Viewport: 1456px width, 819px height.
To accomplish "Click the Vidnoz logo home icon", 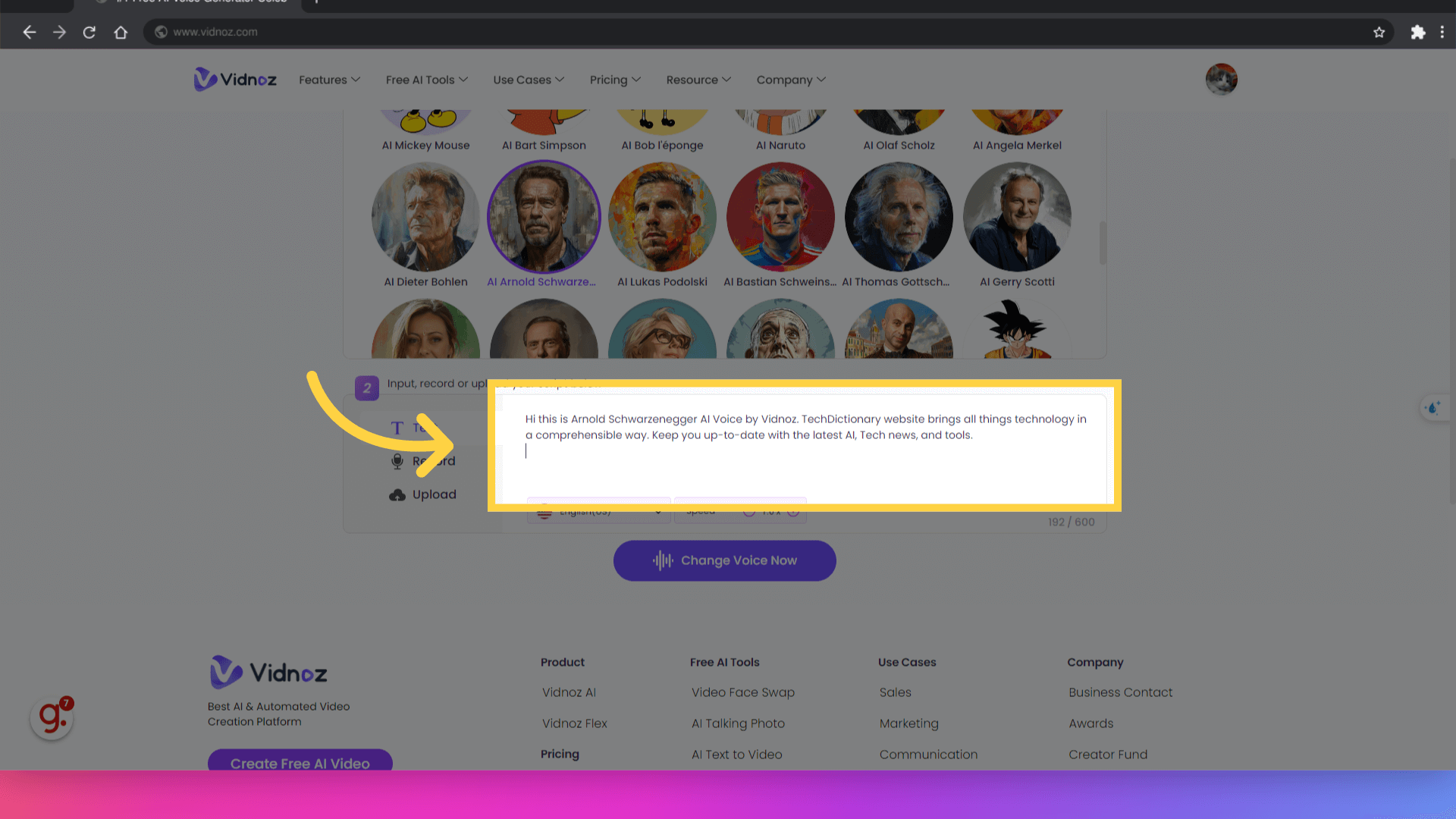I will coord(234,79).
